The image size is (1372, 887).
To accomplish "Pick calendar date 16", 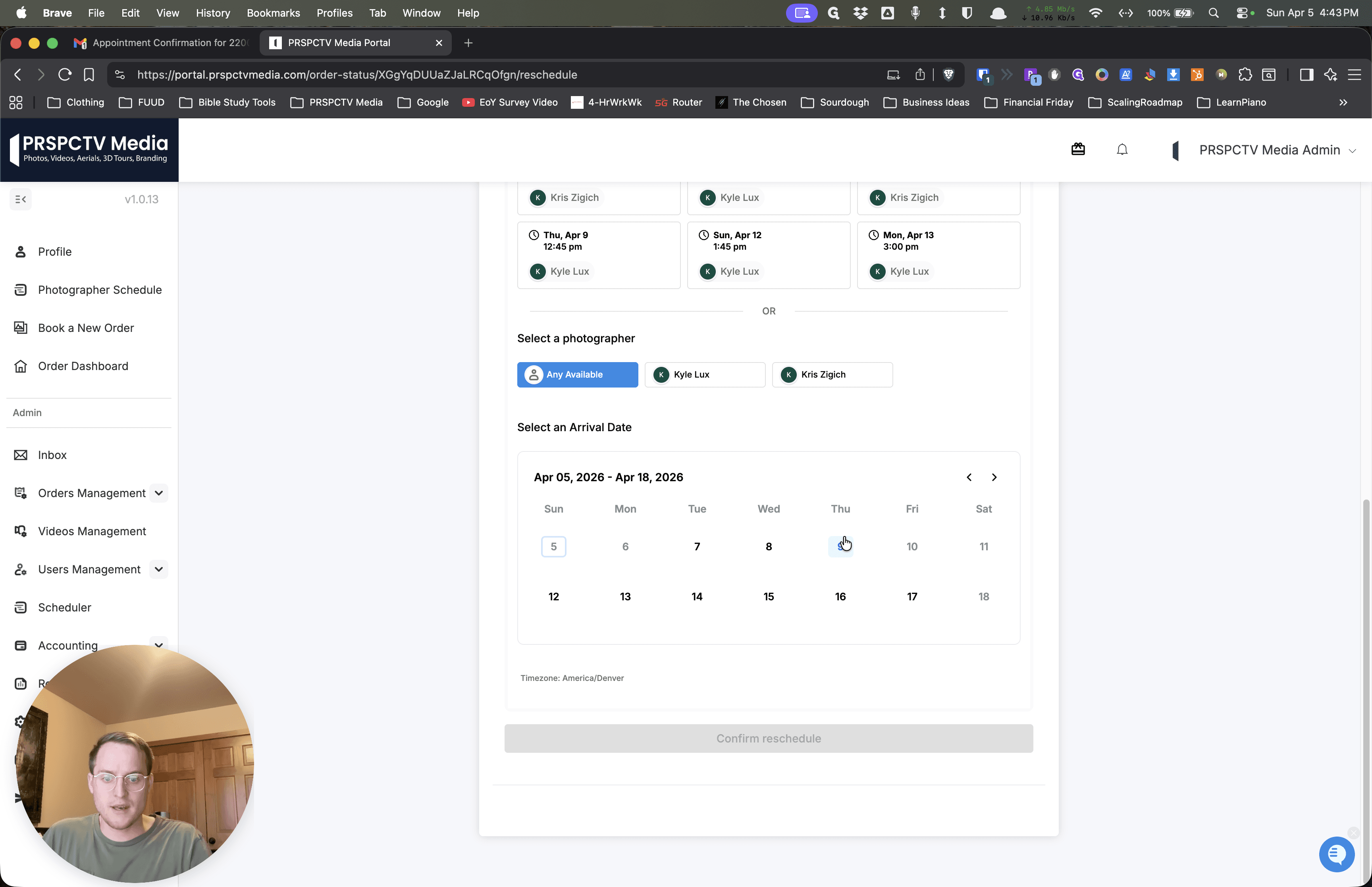I will click(840, 597).
